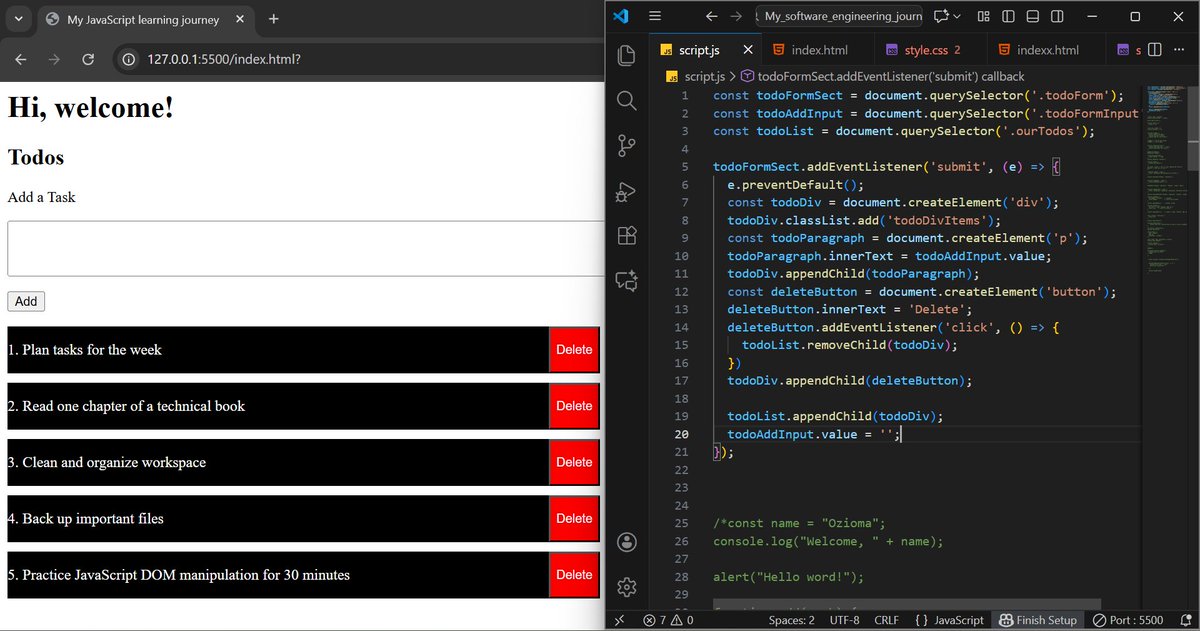Toggle the Primary Side Bar
The width and height of the screenshot is (1200, 631).
pyautogui.click(x=1008, y=16)
